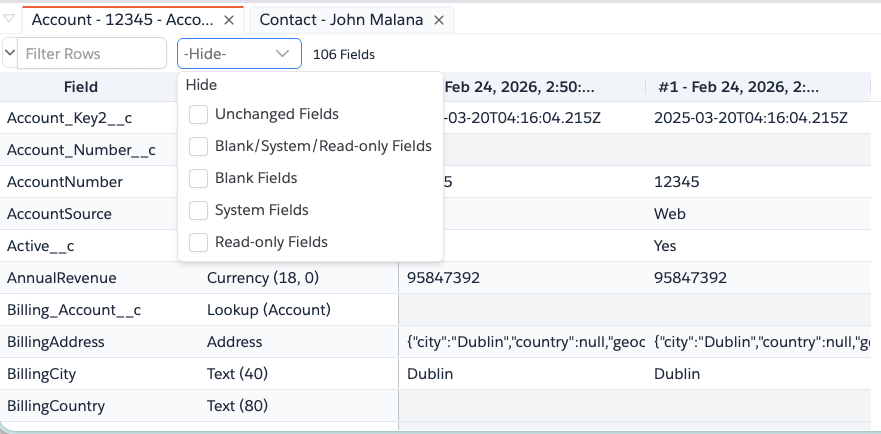Click the #1 - Feb 24, 2026 column header

[x=739, y=87]
